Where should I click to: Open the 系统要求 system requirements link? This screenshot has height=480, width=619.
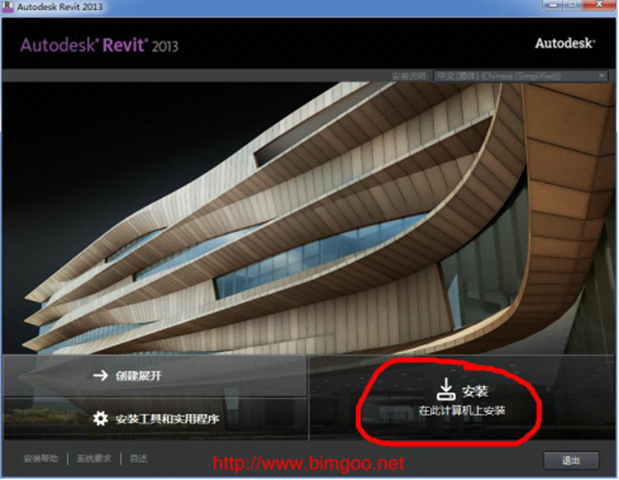(x=94, y=459)
